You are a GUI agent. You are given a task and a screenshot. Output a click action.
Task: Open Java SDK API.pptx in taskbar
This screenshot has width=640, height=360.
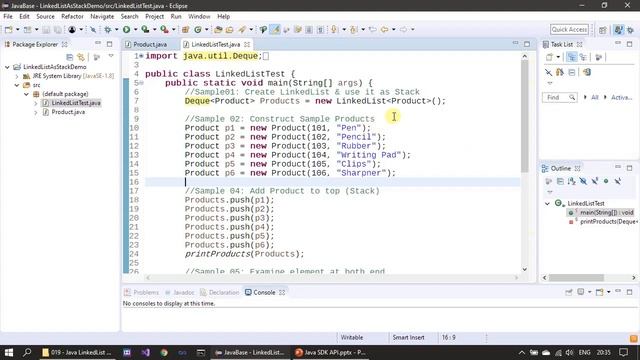331,352
